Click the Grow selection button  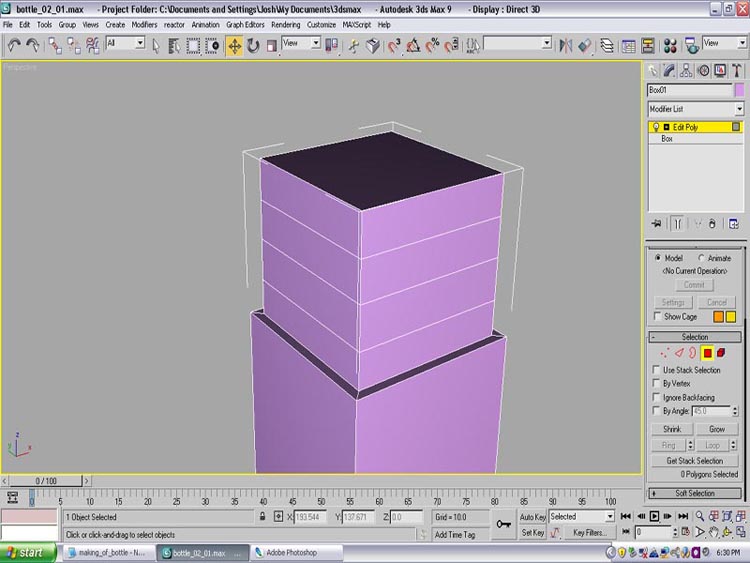pyautogui.click(x=717, y=429)
